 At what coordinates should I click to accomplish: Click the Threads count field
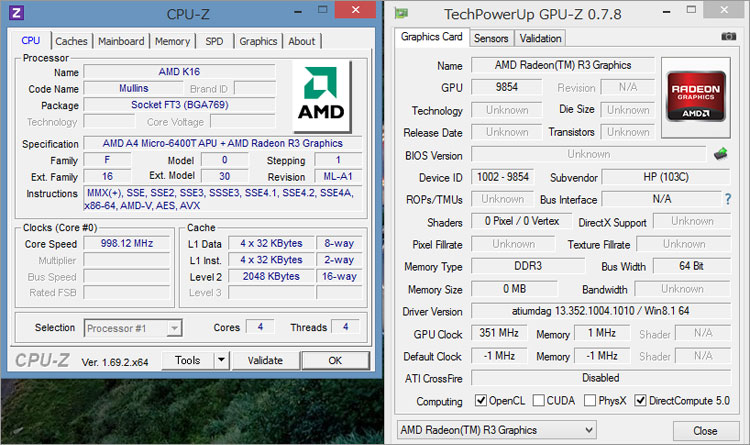(x=345, y=326)
